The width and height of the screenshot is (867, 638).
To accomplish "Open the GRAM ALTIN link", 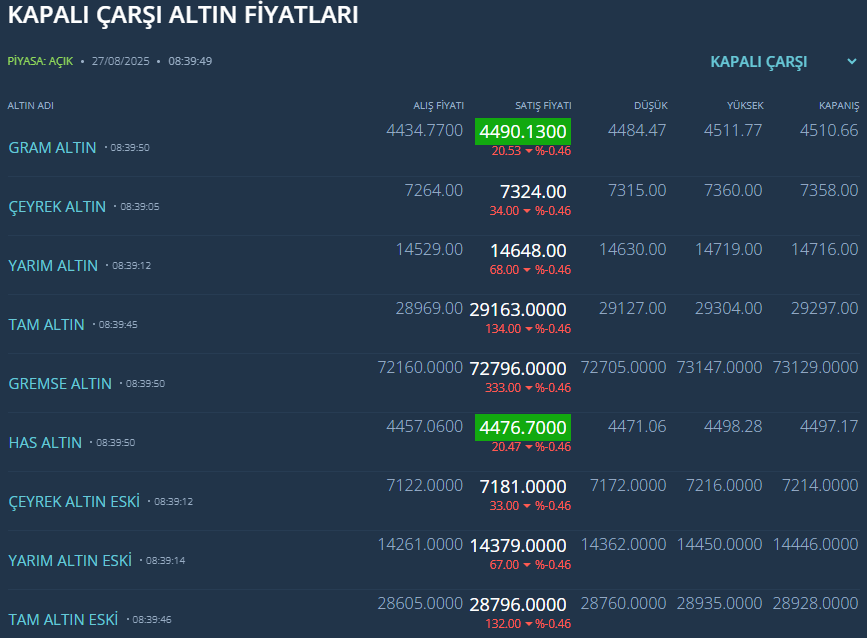I will tap(53, 148).
